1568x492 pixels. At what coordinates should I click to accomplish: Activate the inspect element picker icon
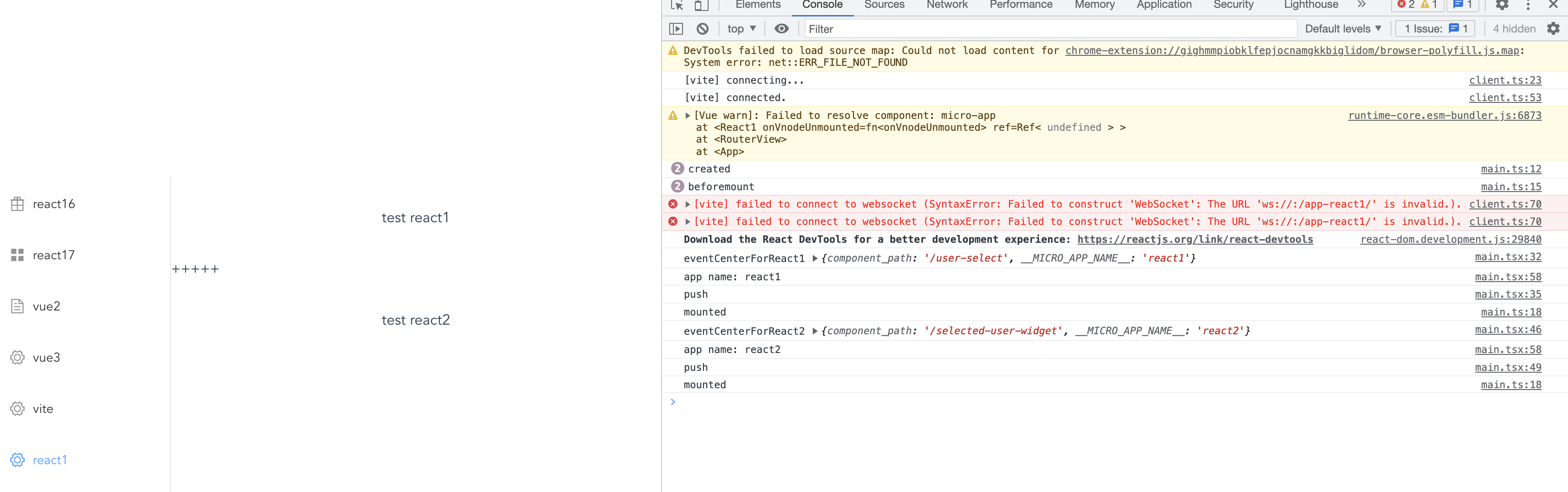676,5
